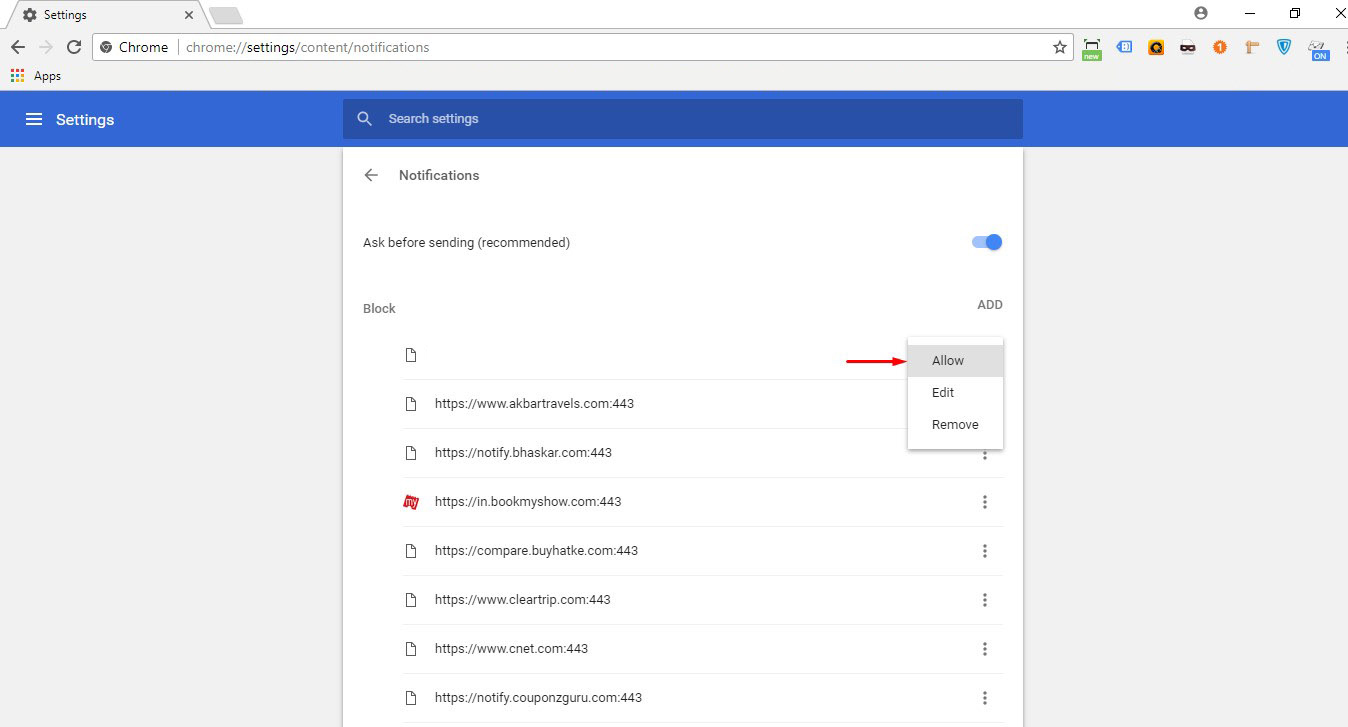Choose Remove in the open menu

(x=954, y=424)
